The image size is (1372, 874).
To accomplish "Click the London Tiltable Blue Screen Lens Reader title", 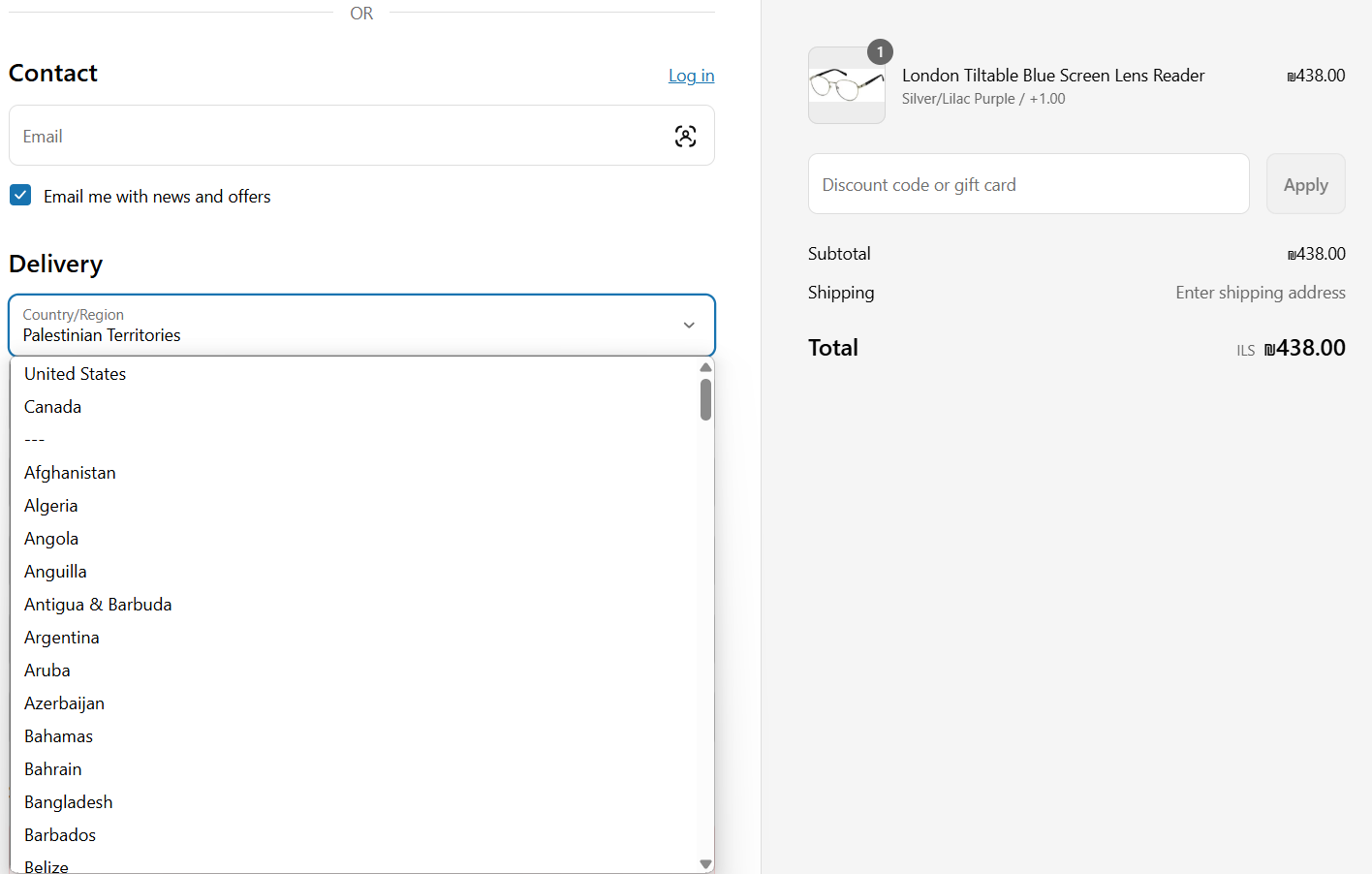I will [x=1053, y=76].
